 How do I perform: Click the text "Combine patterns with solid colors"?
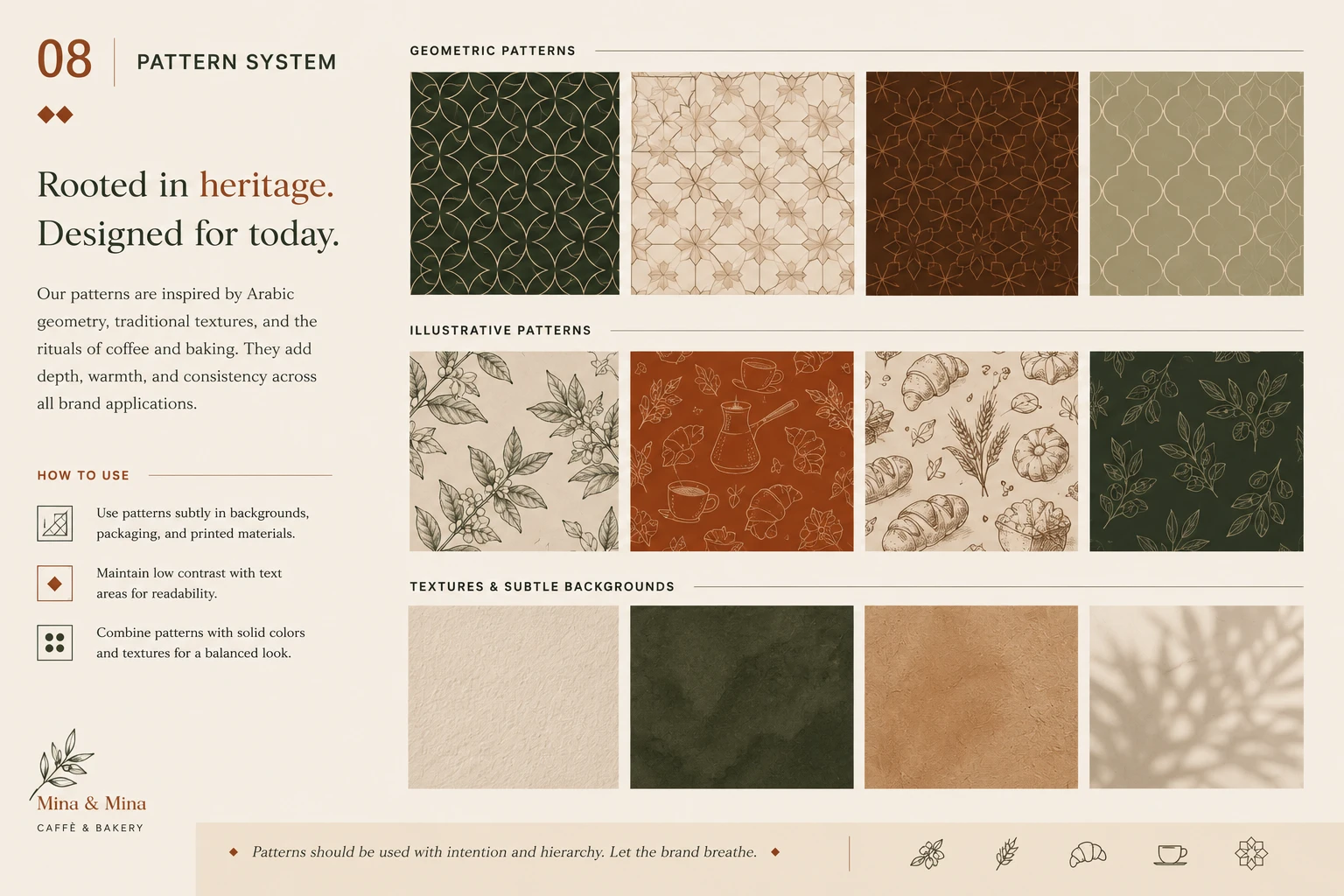(200, 633)
